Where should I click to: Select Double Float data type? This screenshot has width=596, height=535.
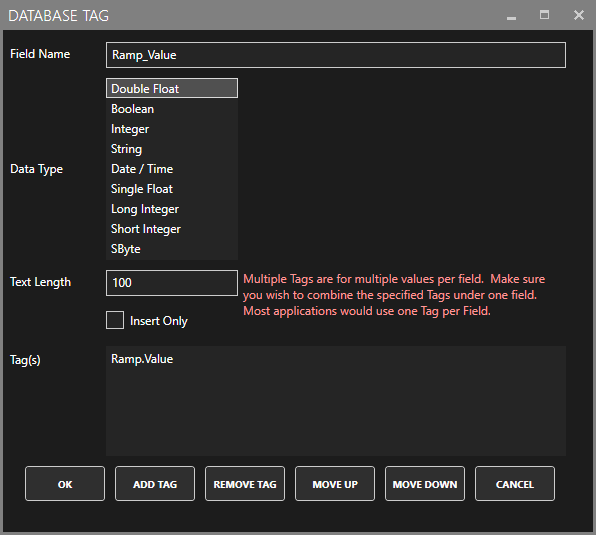[172, 89]
